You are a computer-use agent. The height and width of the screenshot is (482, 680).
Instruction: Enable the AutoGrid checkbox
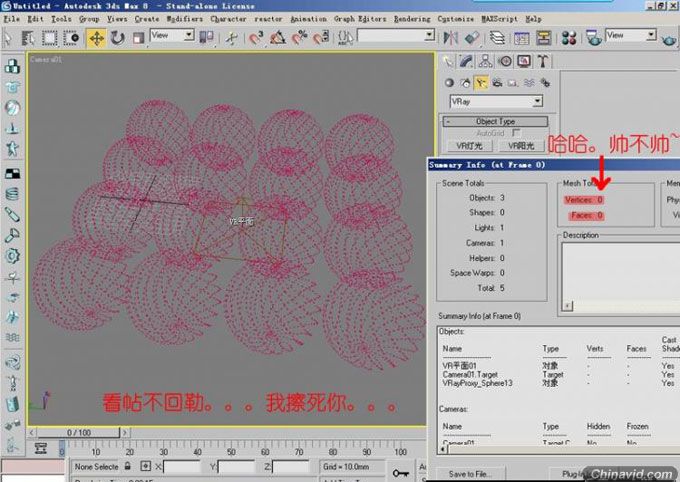point(516,133)
